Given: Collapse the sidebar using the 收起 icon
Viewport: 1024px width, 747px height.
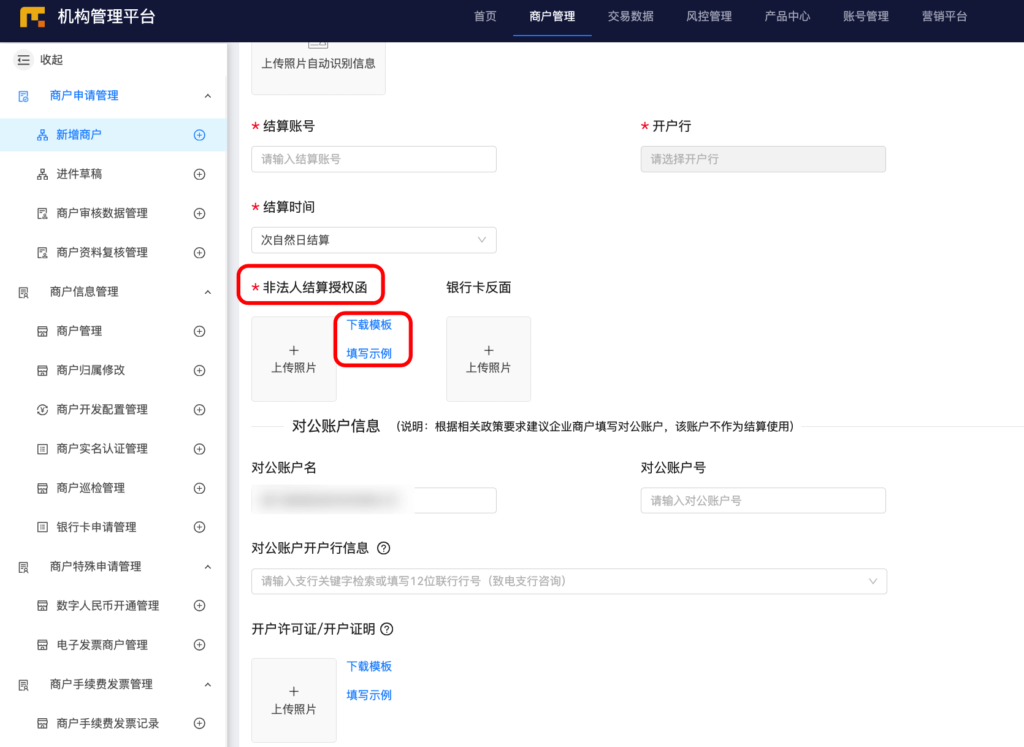Looking at the screenshot, I should (x=22, y=59).
